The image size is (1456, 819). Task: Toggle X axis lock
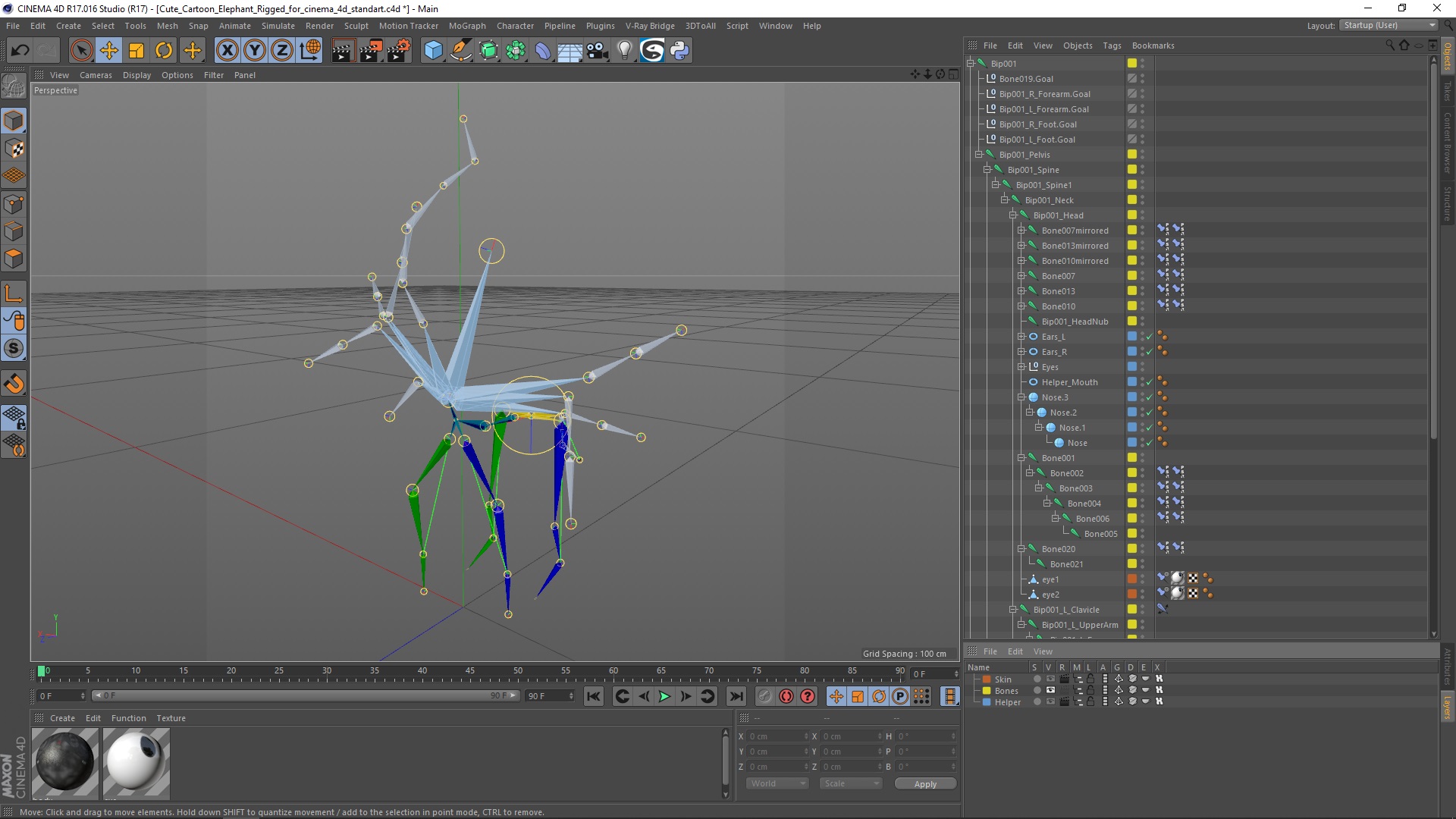coord(227,51)
